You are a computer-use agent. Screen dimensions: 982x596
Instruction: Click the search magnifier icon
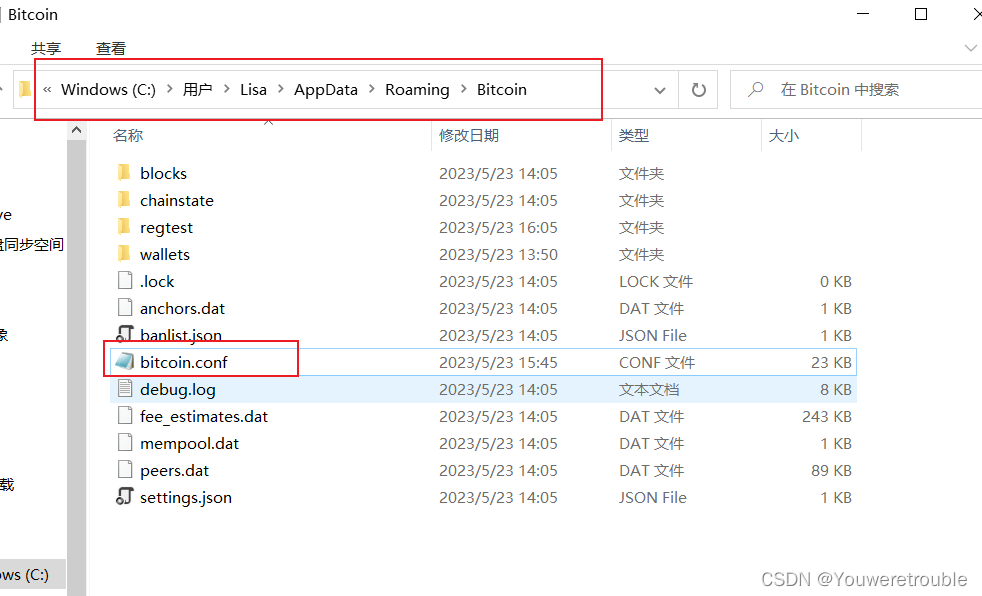tap(756, 90)
